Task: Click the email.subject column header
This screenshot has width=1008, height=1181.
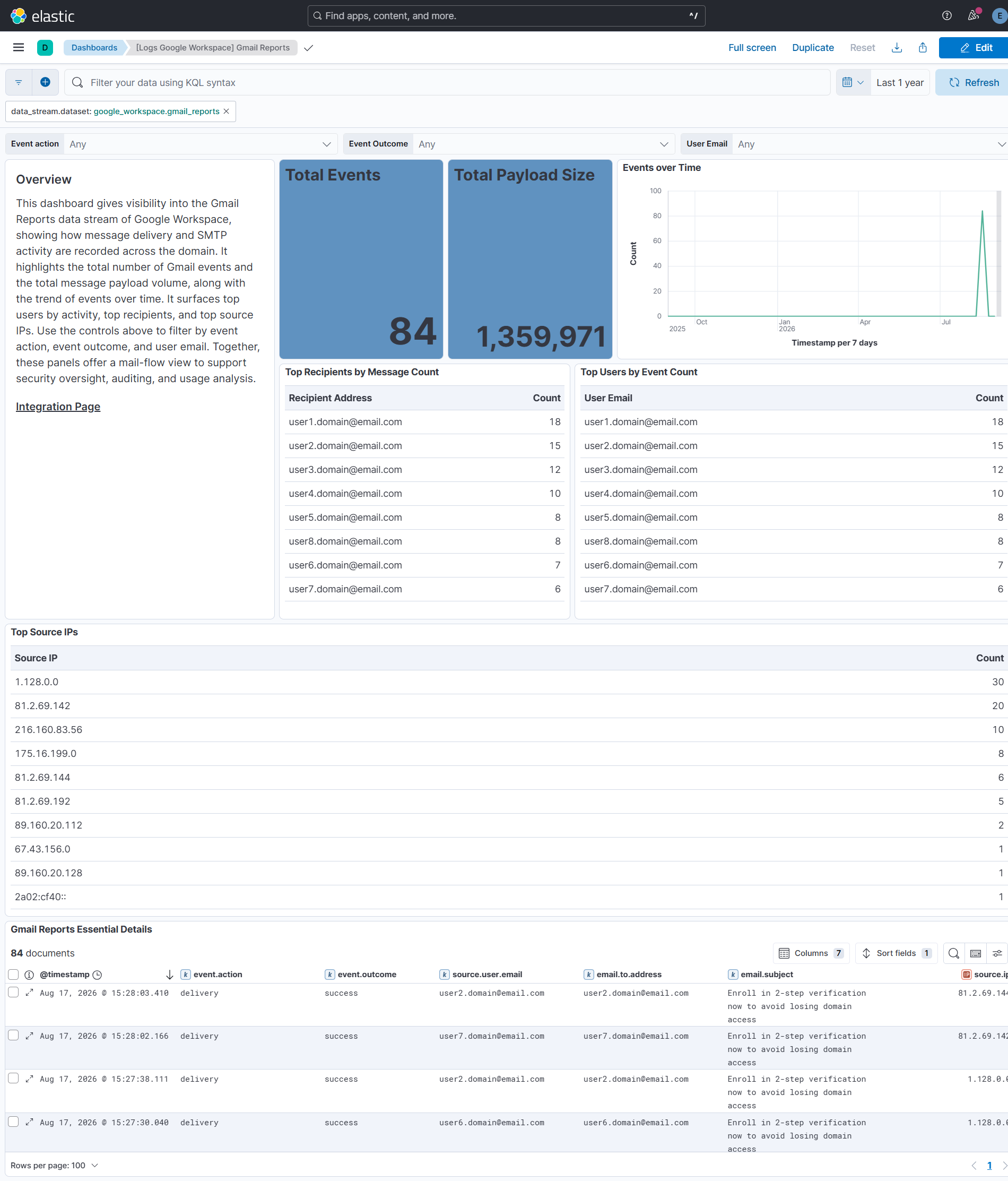Action: [767, 975]
